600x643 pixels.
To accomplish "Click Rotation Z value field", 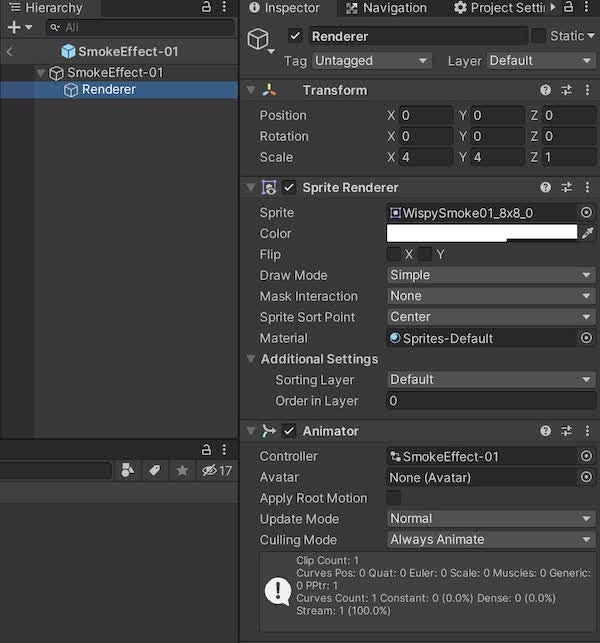I will [x=569, y=136].
